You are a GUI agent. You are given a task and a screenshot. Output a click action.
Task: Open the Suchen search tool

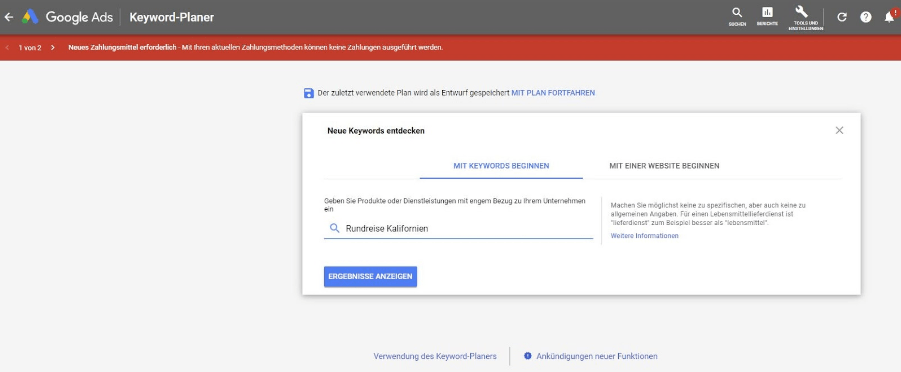tap(737, 17)
